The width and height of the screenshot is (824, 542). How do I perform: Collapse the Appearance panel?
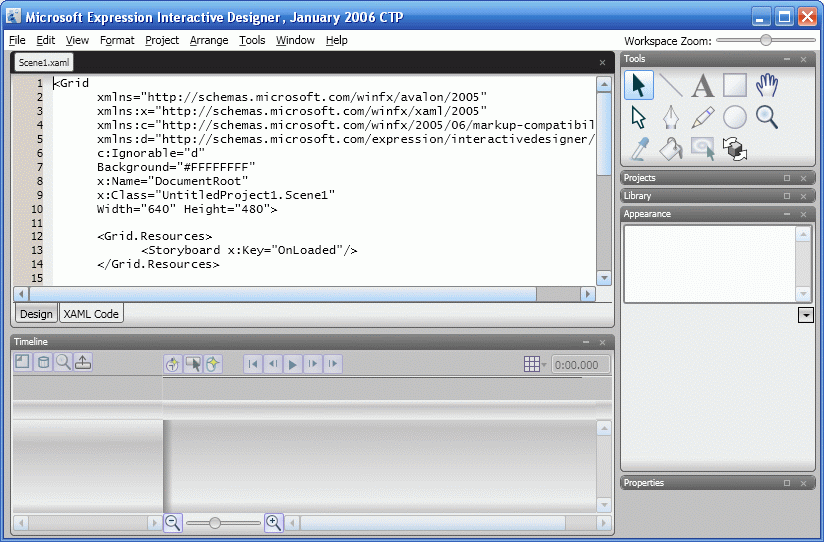[787, 214]
